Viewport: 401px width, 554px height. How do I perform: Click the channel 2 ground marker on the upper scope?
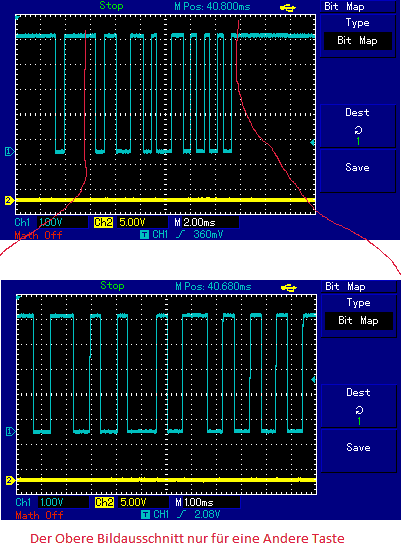(10, 200)
